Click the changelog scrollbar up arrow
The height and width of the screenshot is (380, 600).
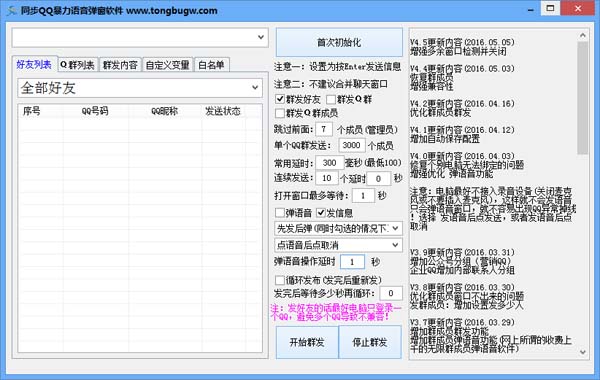[582, 35]
